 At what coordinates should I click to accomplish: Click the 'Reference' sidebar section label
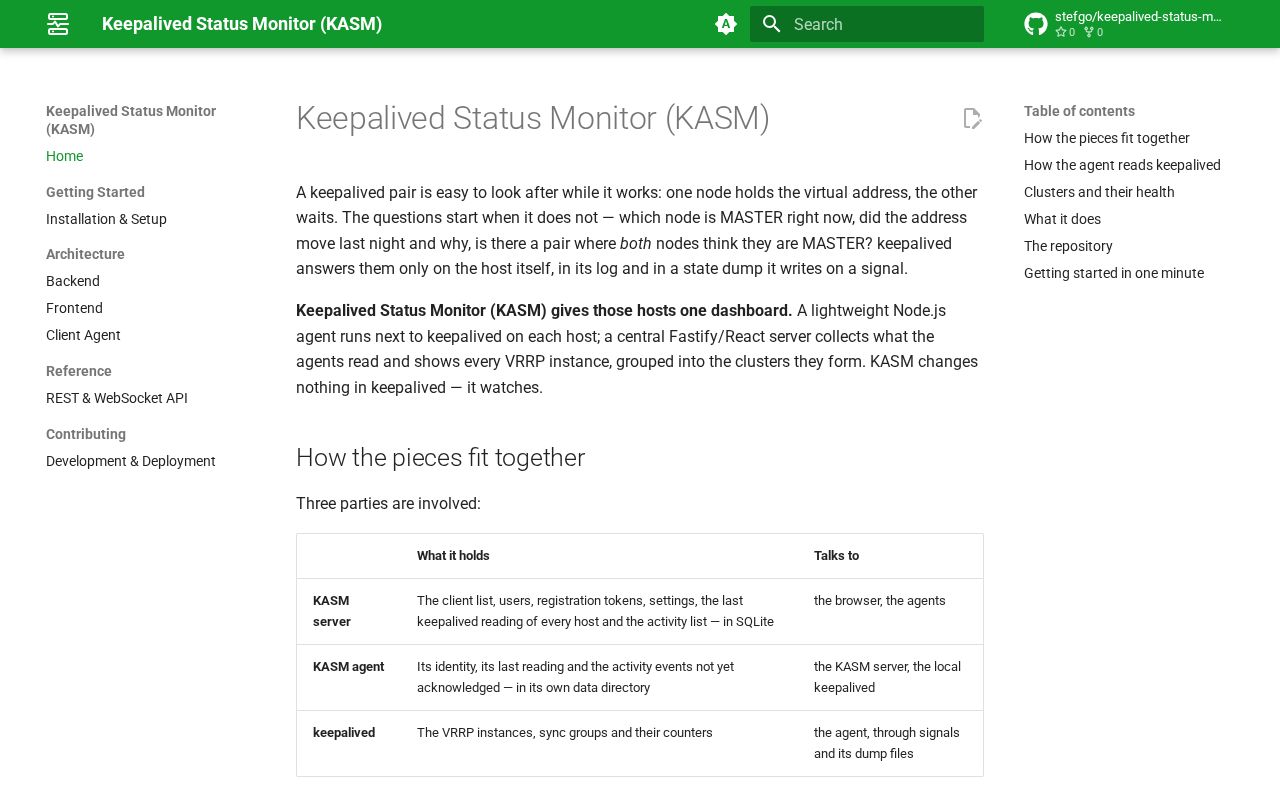click(x=79, y=371)
